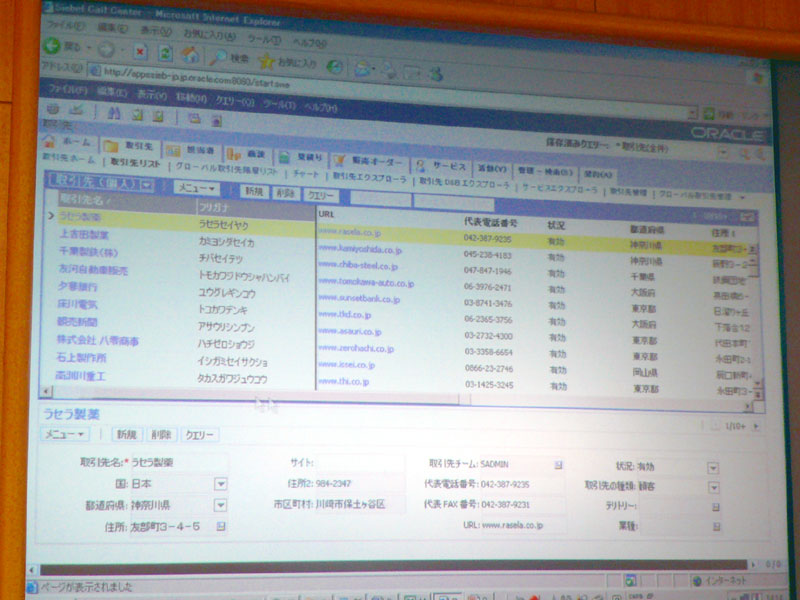Click the 取引先名 form input field
This screenshot has height=600, width=800.
click(x=179, y=462)
